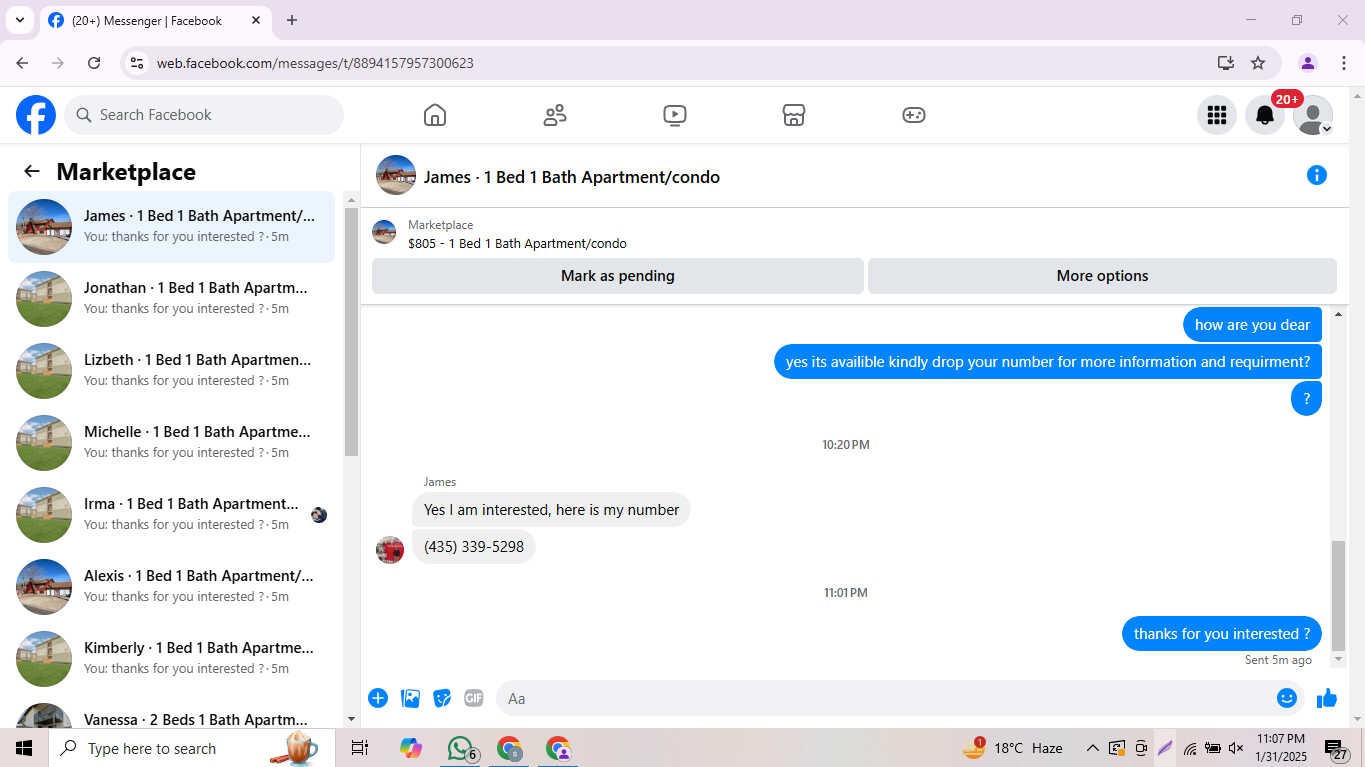Go to the Home feed icon

[435, 115]
